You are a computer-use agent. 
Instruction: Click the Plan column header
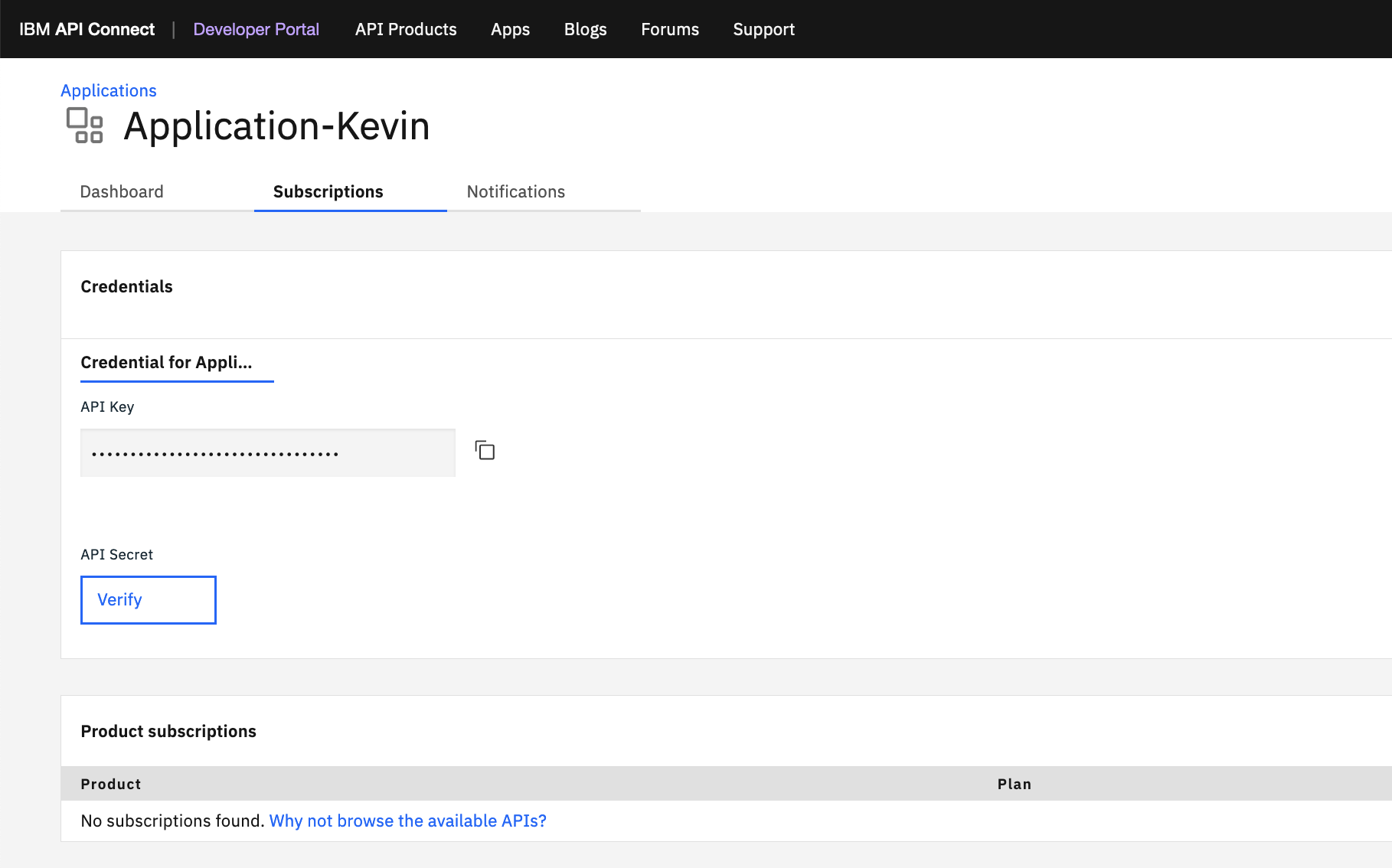(1015, 784)
